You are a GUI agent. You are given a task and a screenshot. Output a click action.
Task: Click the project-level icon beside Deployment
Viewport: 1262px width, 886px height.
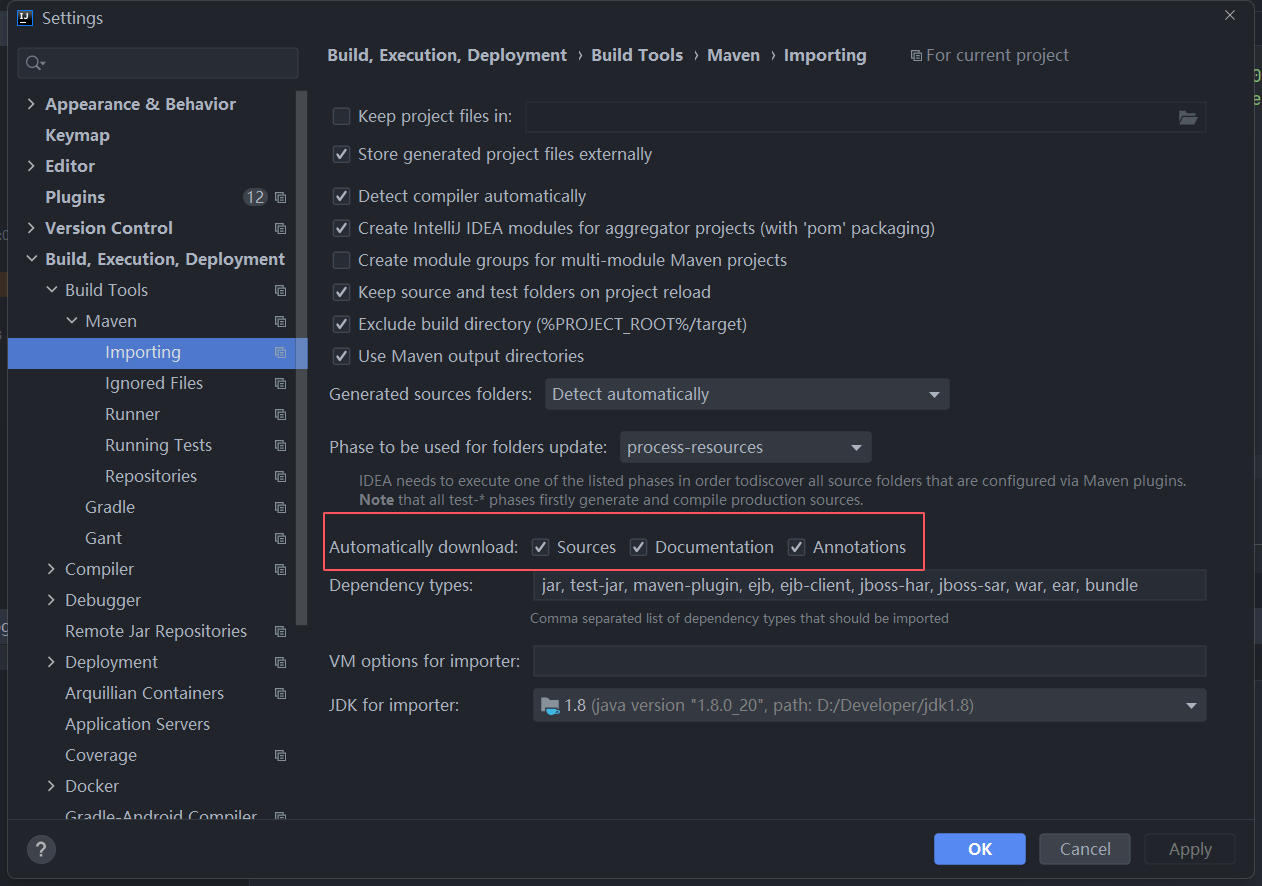(x=280, y=663)
